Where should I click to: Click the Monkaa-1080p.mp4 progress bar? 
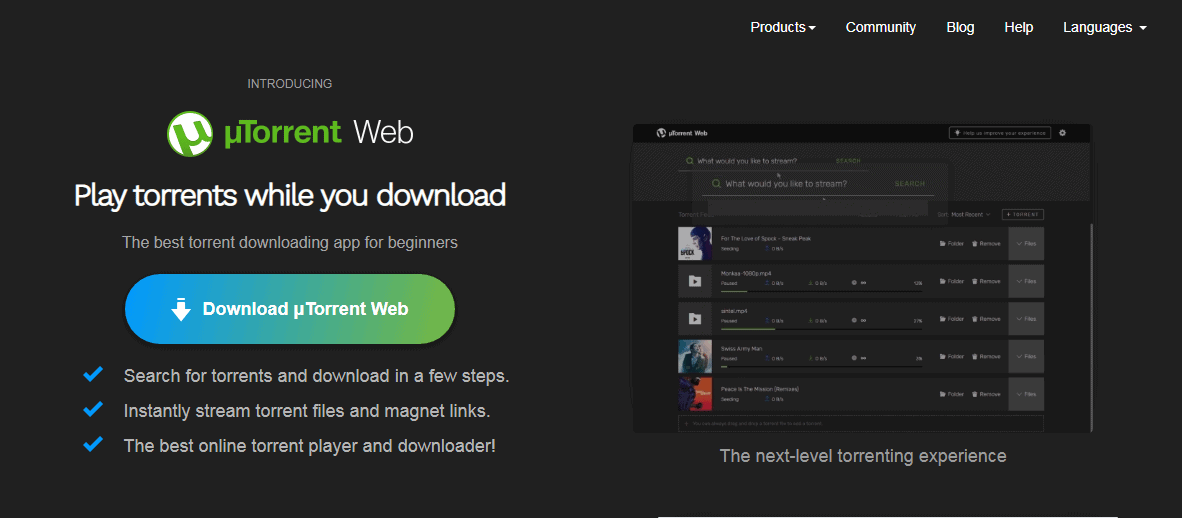[822, 291]
